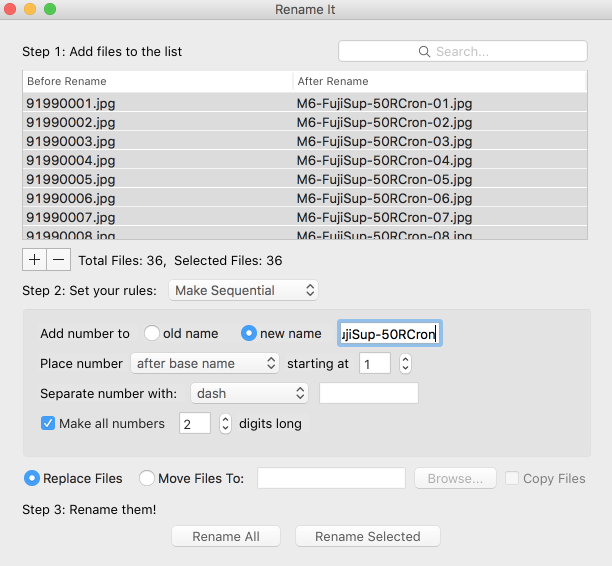Open the dash separator dropdown

[x=249, y=393]
